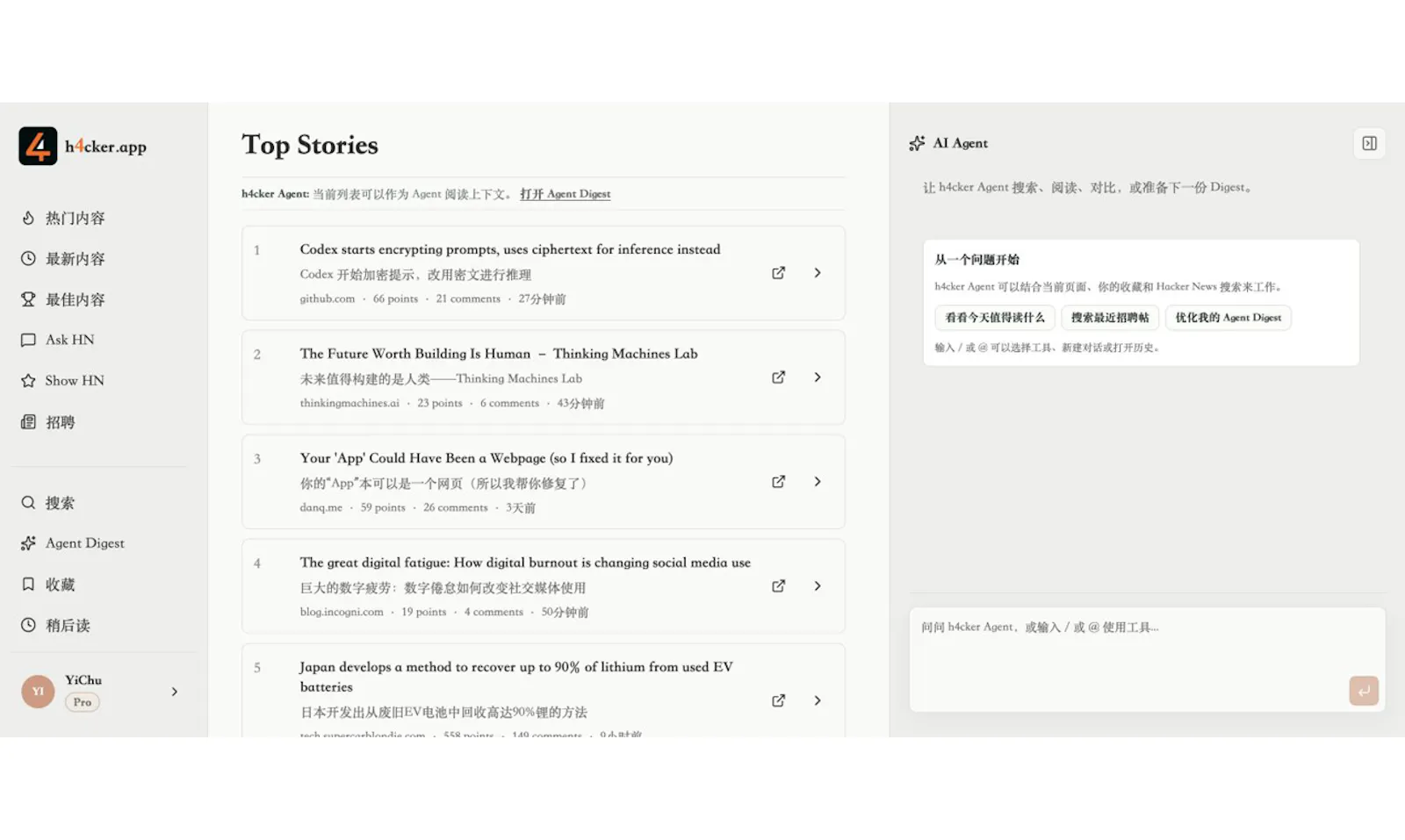Click the trophy icon beside 最佳内容
The image size is (1405, 840).
tap(28, 299)
